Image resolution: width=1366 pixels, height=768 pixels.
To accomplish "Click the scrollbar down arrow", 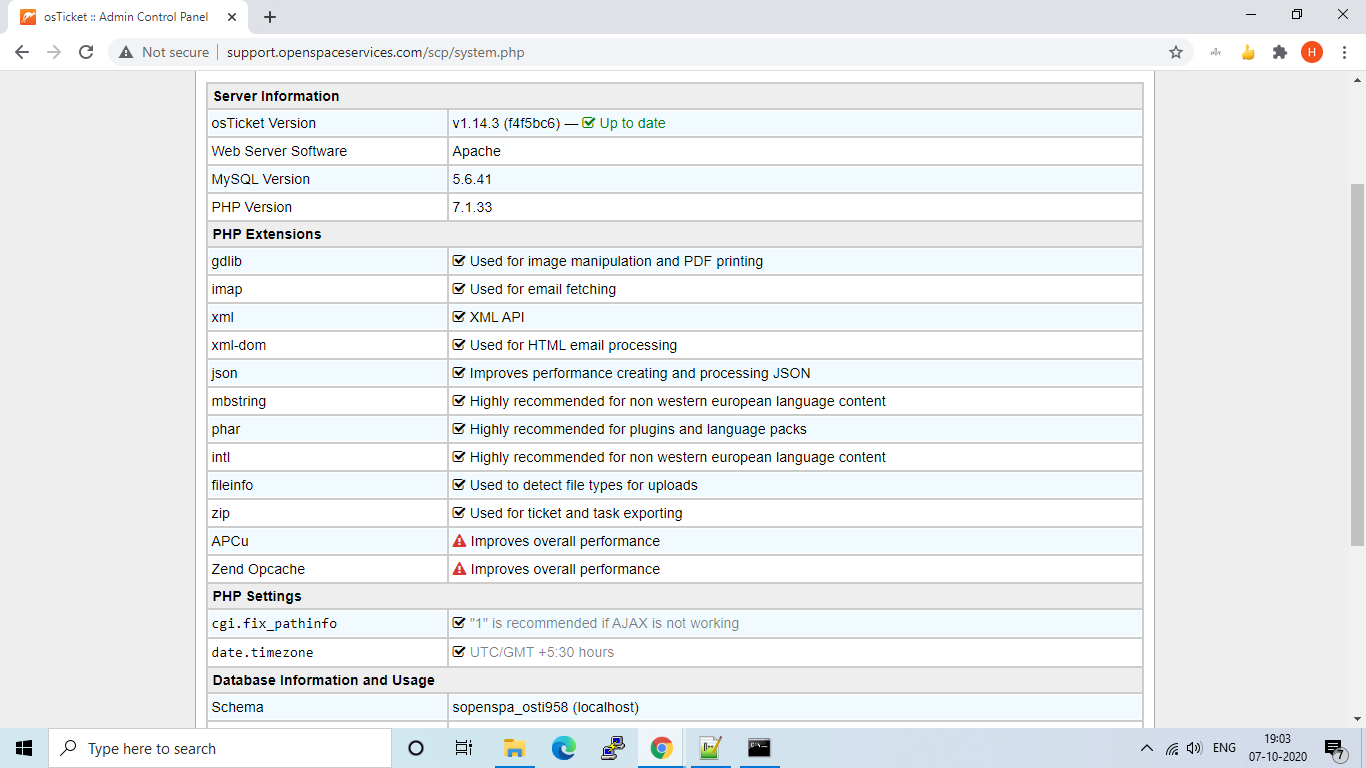I will 1357,719.
